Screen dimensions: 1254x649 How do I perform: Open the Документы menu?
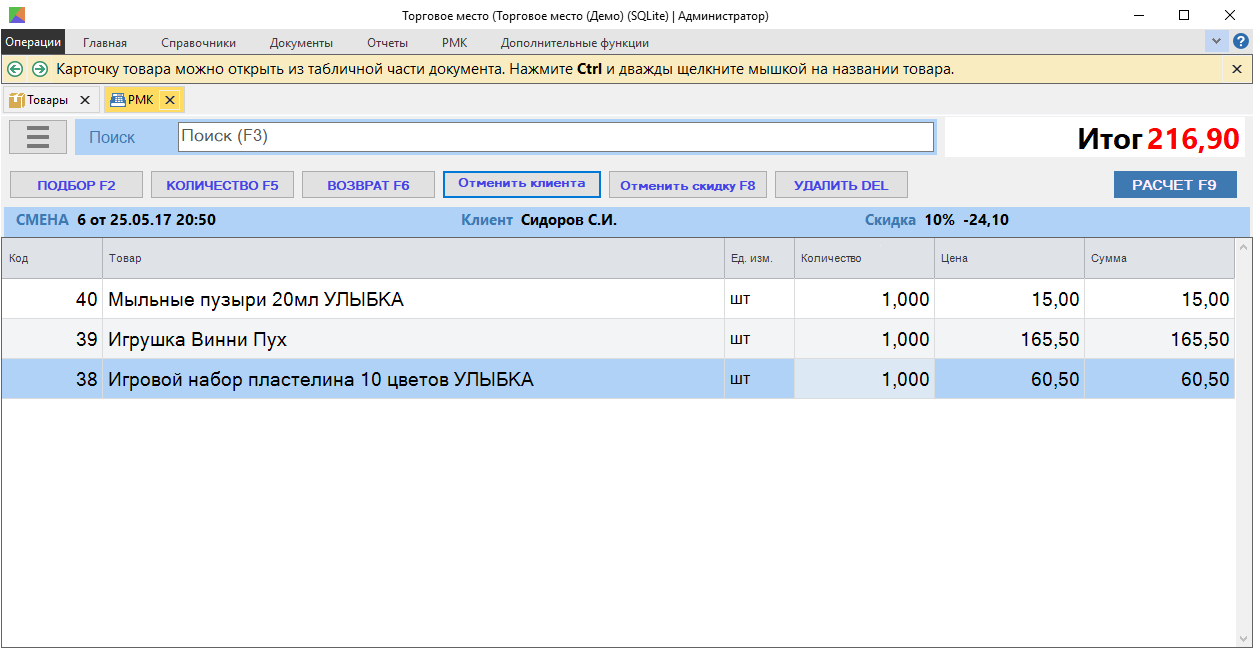point(301,43)
